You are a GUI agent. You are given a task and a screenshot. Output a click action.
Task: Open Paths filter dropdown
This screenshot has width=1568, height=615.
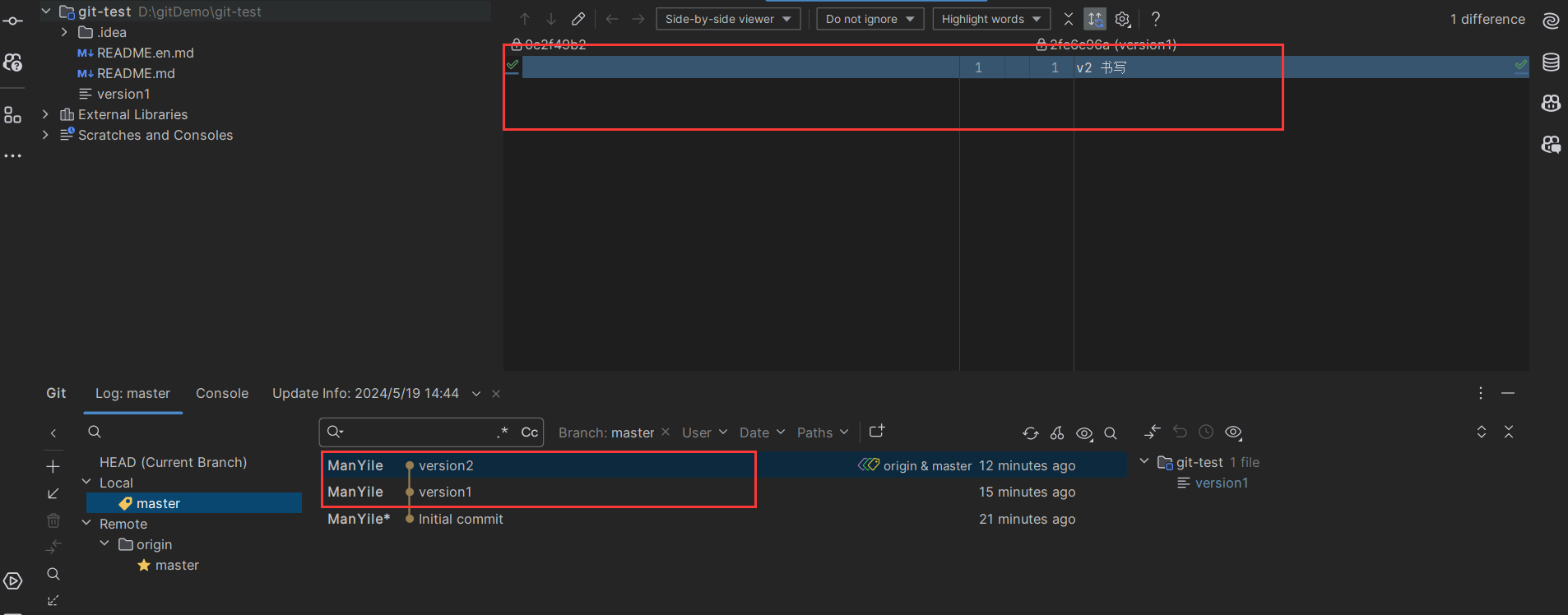click(822, 432)
